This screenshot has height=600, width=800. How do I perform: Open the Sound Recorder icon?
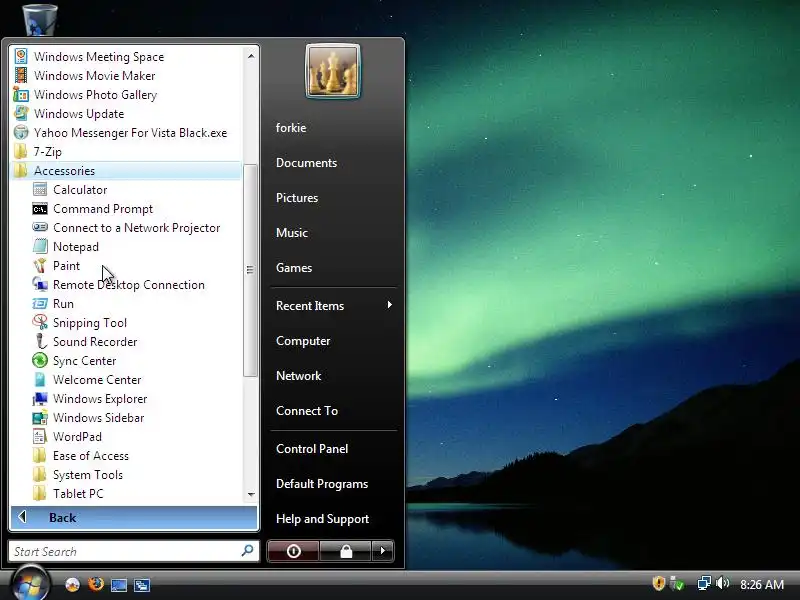(x=40, y=341)
